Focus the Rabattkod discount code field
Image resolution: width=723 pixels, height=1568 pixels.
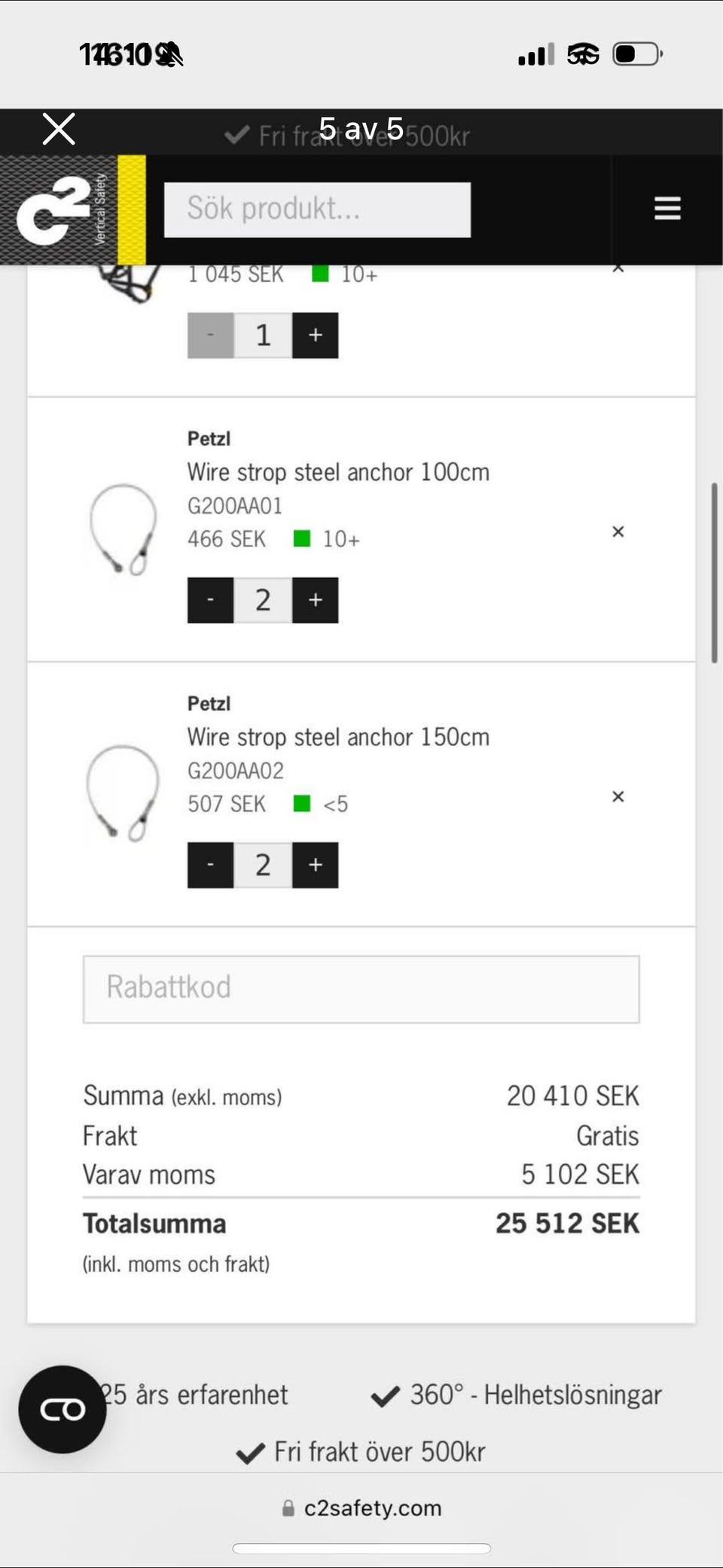pyautogui.click(x=361, y=989)
